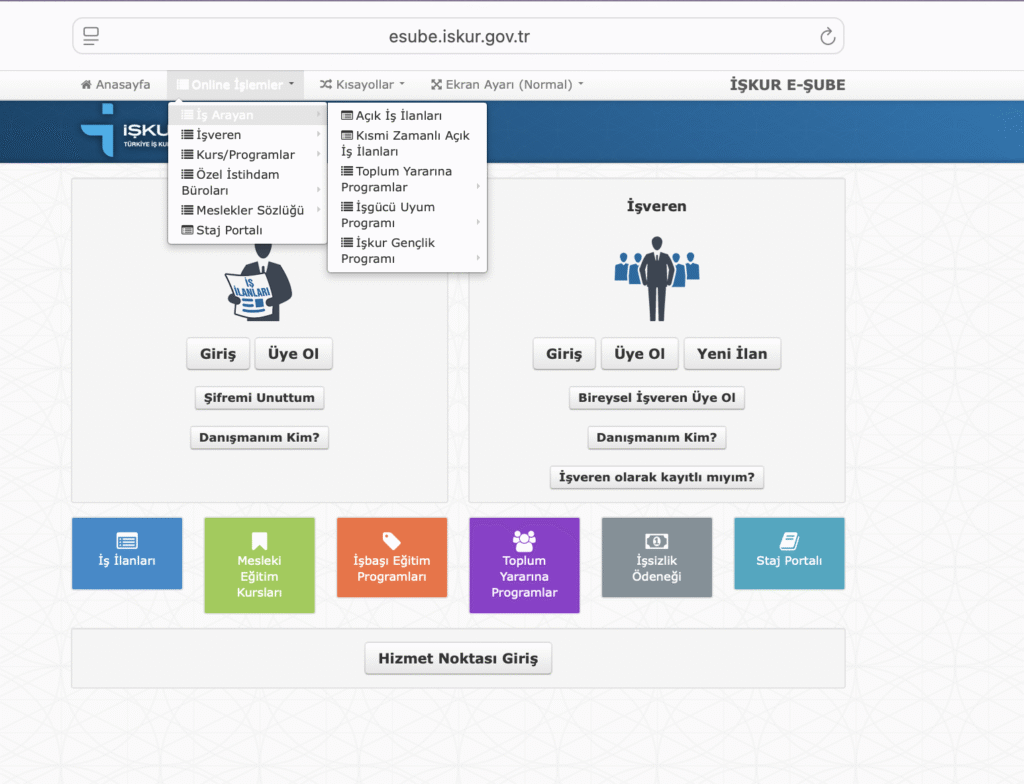The height and width of the screenshot is (784, 1024).
Task: Expand the İşveren submenu
Action: point(248,135)
